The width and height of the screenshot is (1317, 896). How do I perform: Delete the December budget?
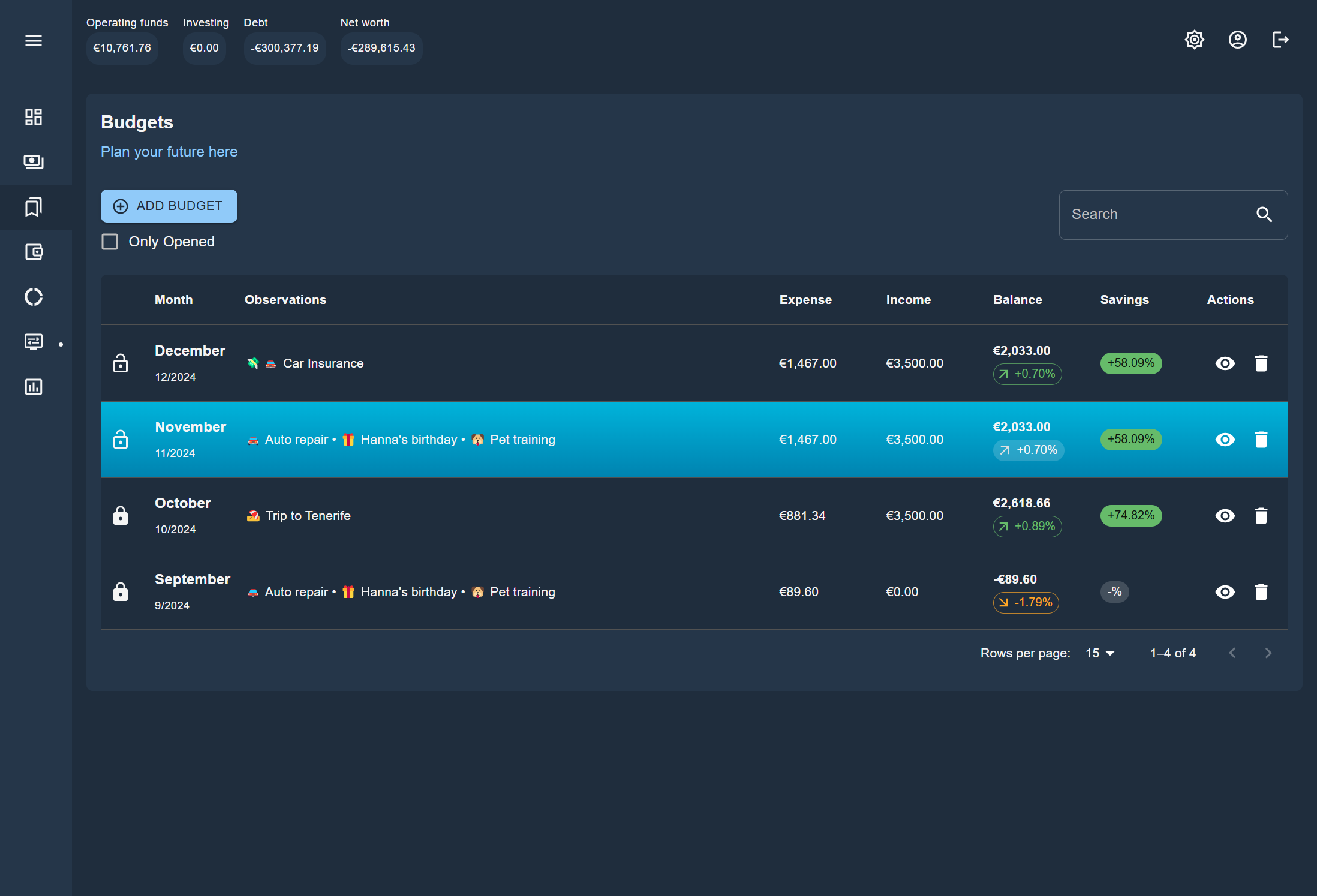(x=1261, y=363)
